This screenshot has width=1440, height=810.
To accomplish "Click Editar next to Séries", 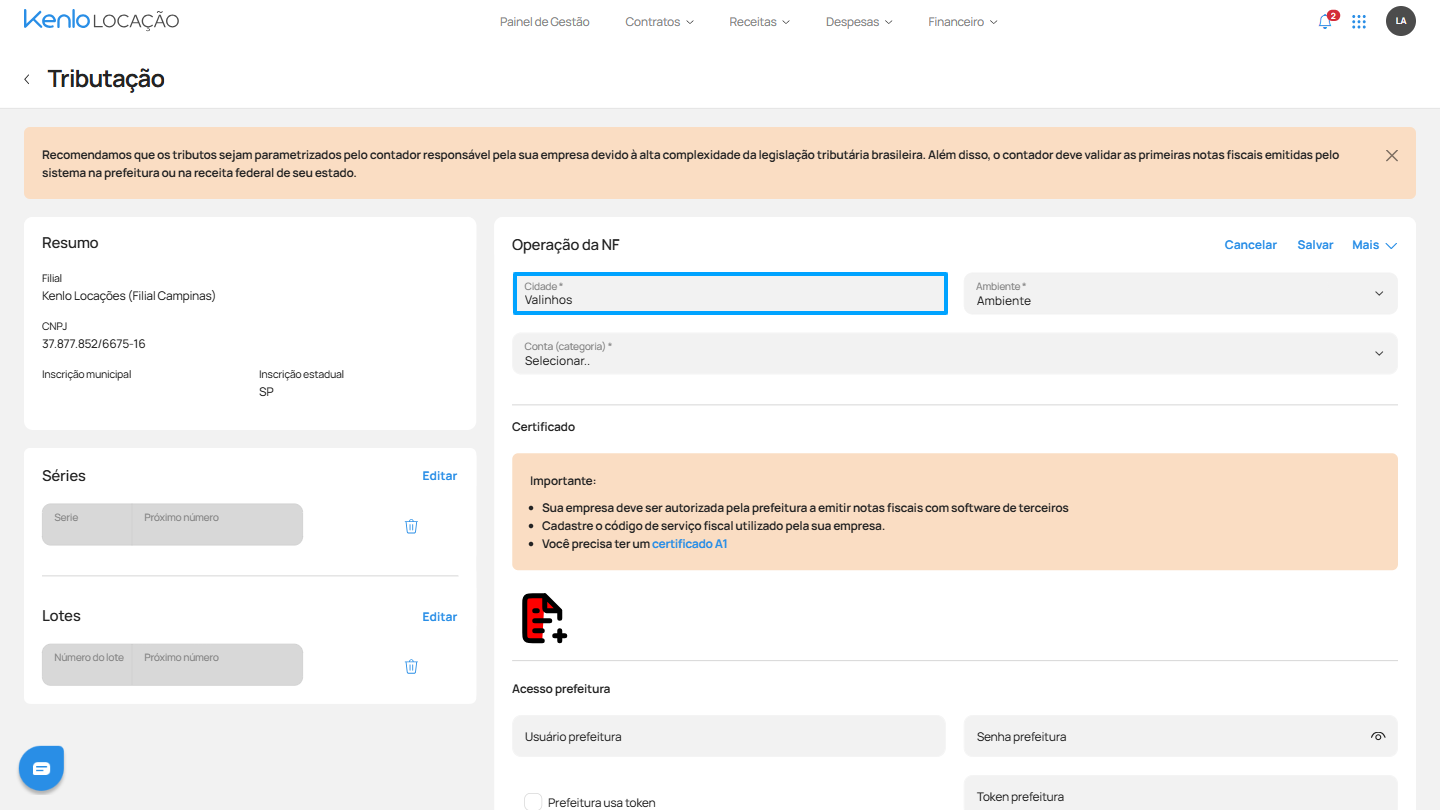I will pyautogui.click(x=439, y=476).
